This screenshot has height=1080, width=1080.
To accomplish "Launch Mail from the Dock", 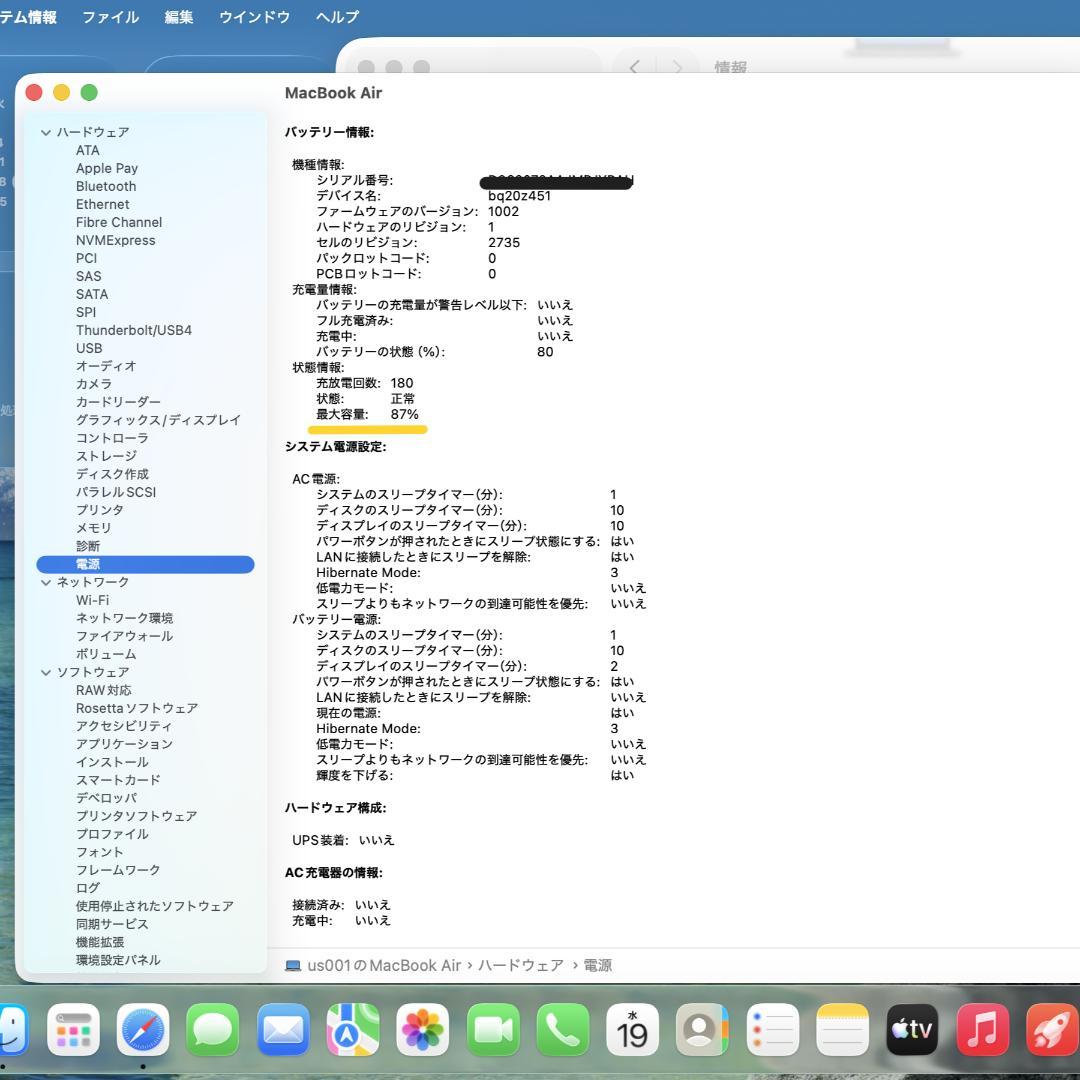I will tap(283, 1030).
